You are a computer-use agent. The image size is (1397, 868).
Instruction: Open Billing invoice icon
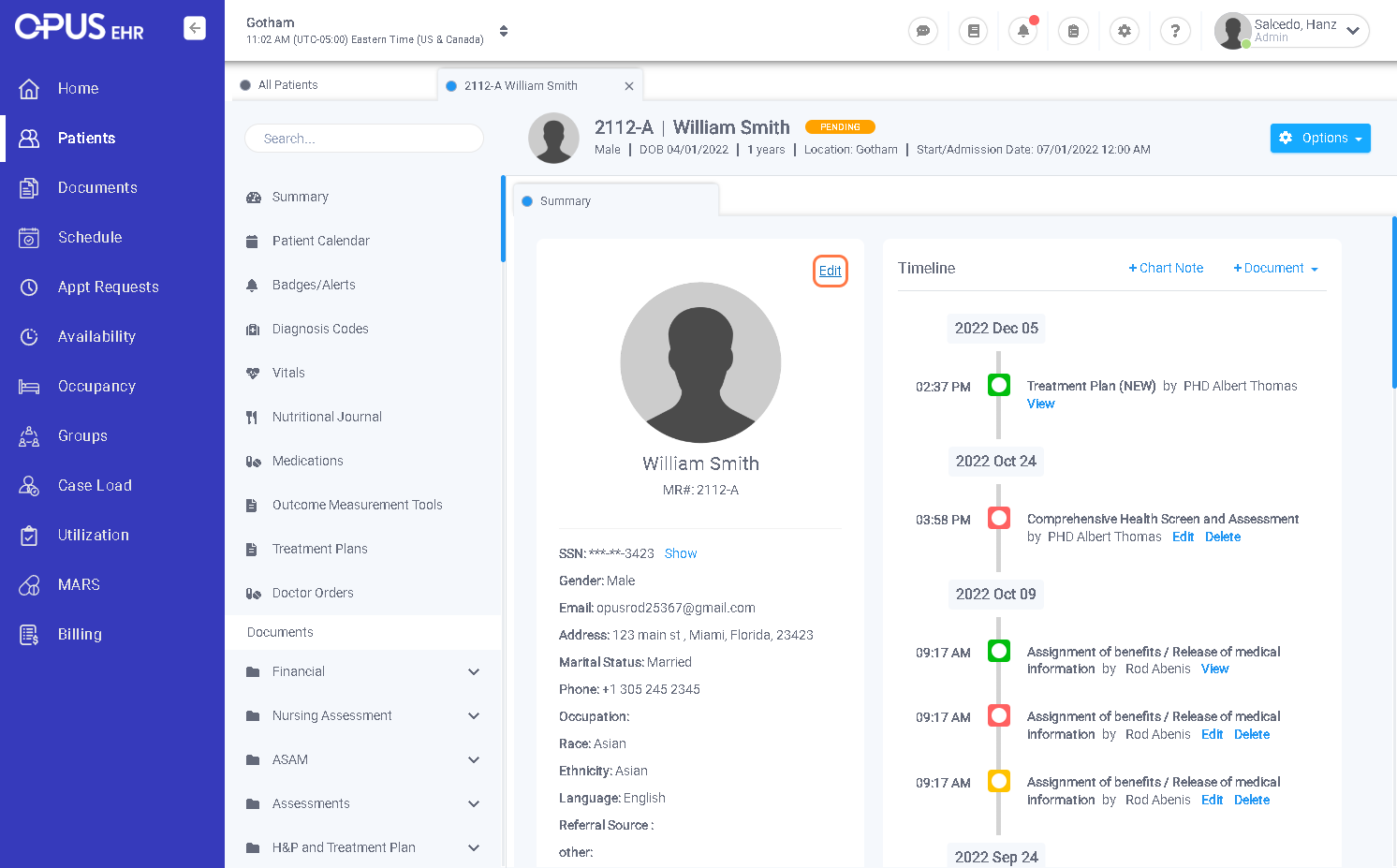pyautogui.click(x=29, y=634)
